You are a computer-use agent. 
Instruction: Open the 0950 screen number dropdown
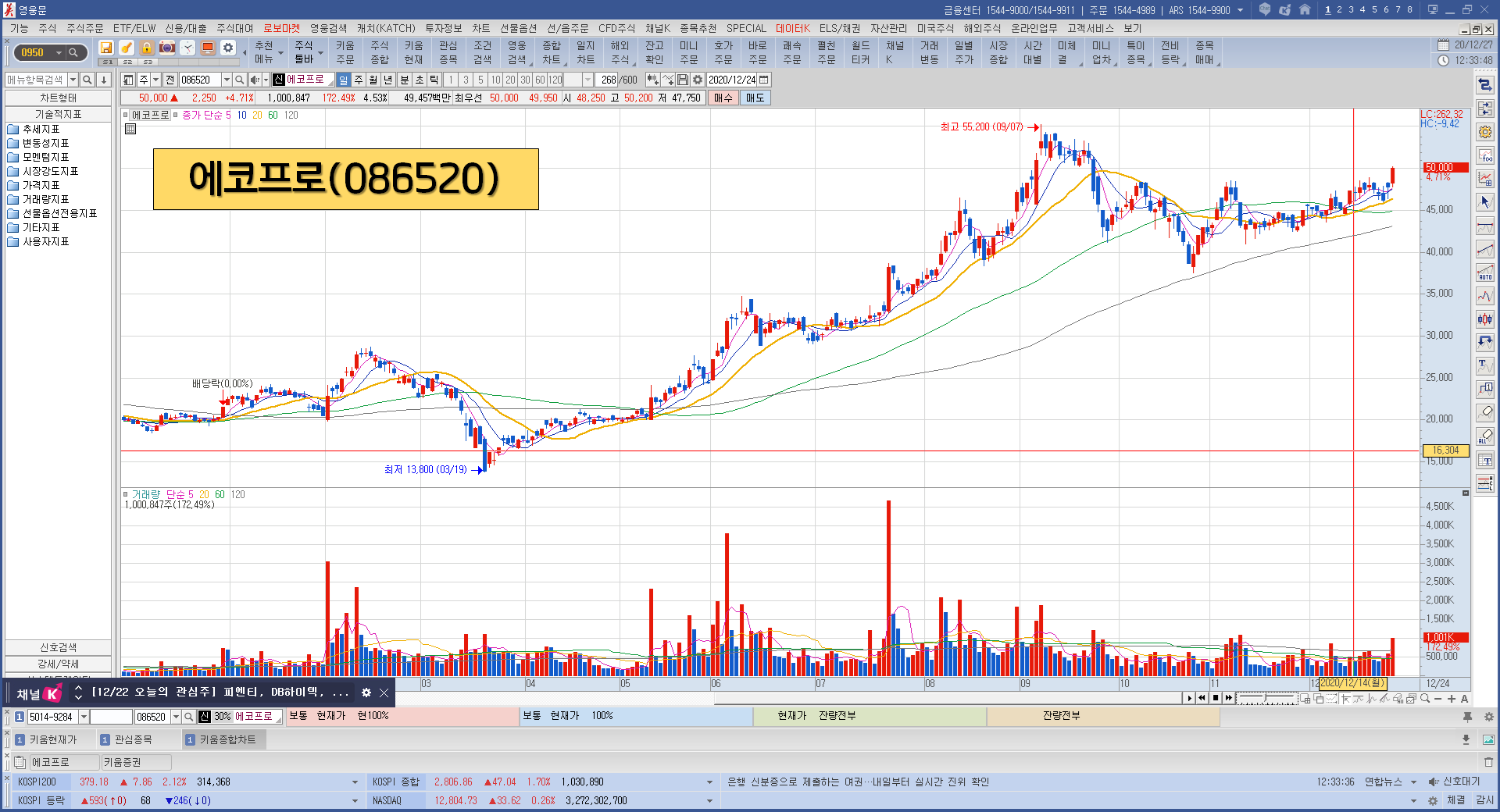[x=59, y=52]
